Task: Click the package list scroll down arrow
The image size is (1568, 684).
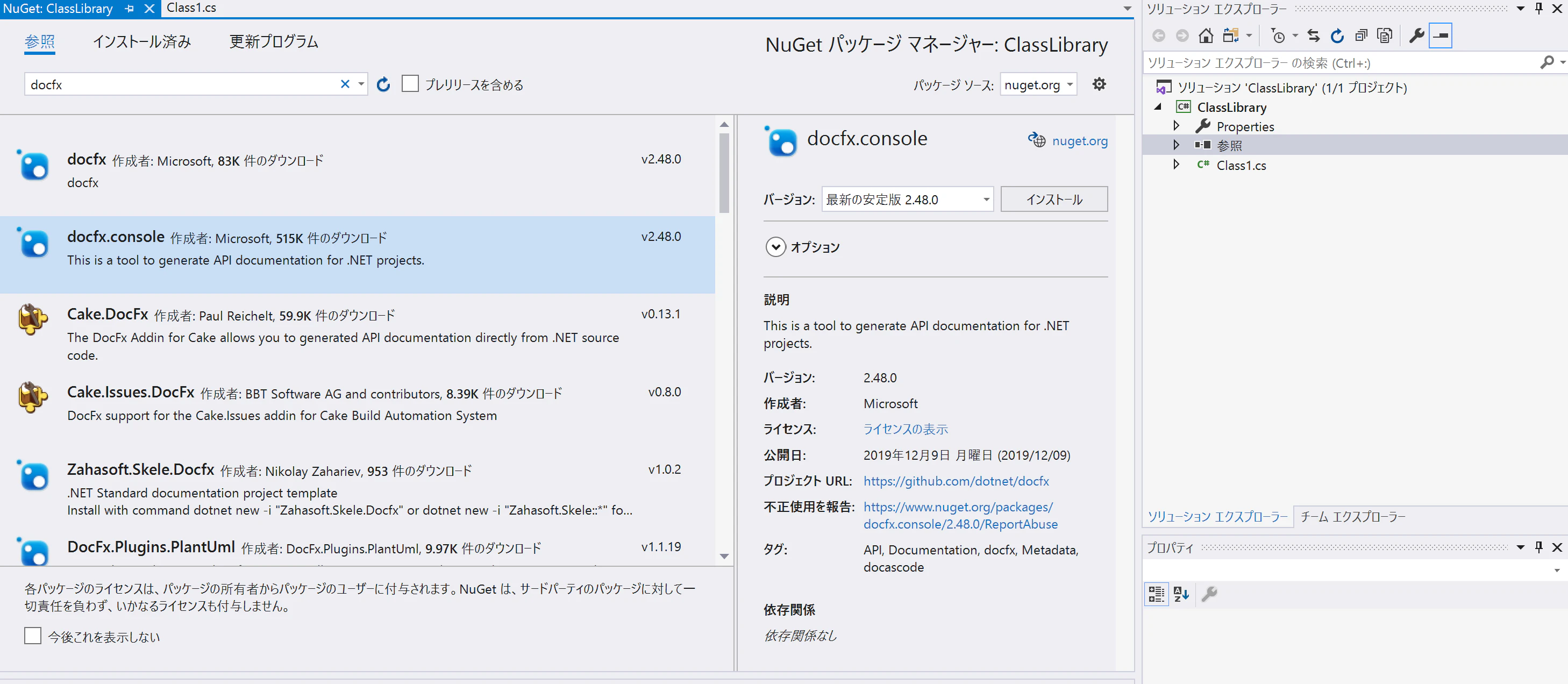Action: [724, 555]
